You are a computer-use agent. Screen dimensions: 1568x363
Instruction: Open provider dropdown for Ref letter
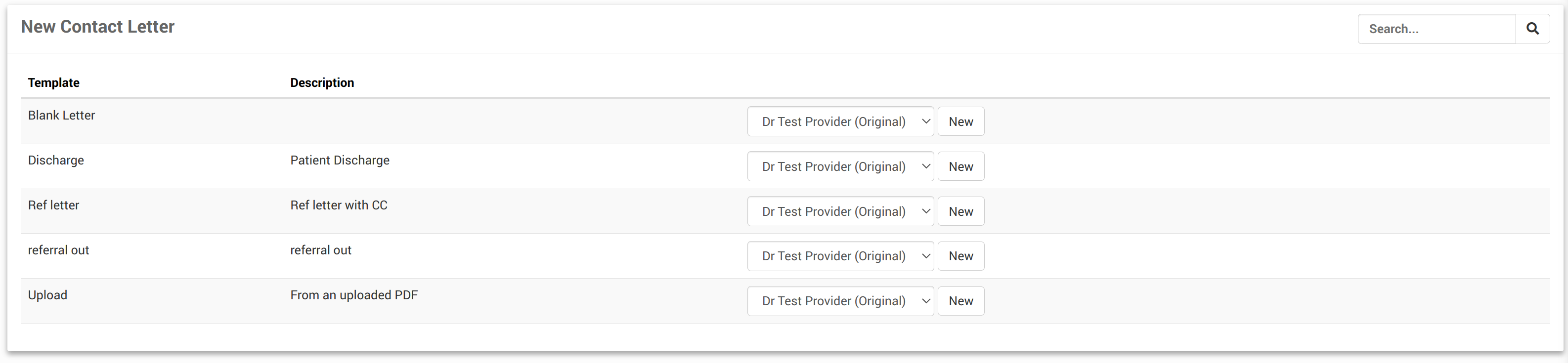[x=839, y=211]
